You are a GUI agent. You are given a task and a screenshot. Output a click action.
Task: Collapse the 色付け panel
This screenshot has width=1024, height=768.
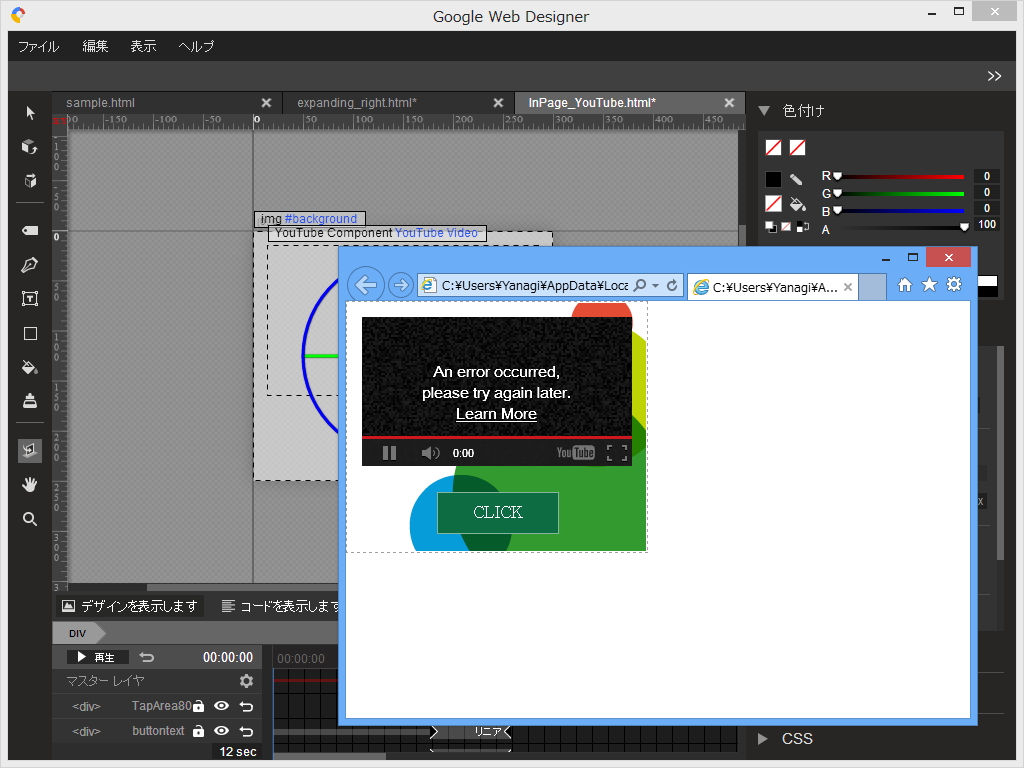764,111
